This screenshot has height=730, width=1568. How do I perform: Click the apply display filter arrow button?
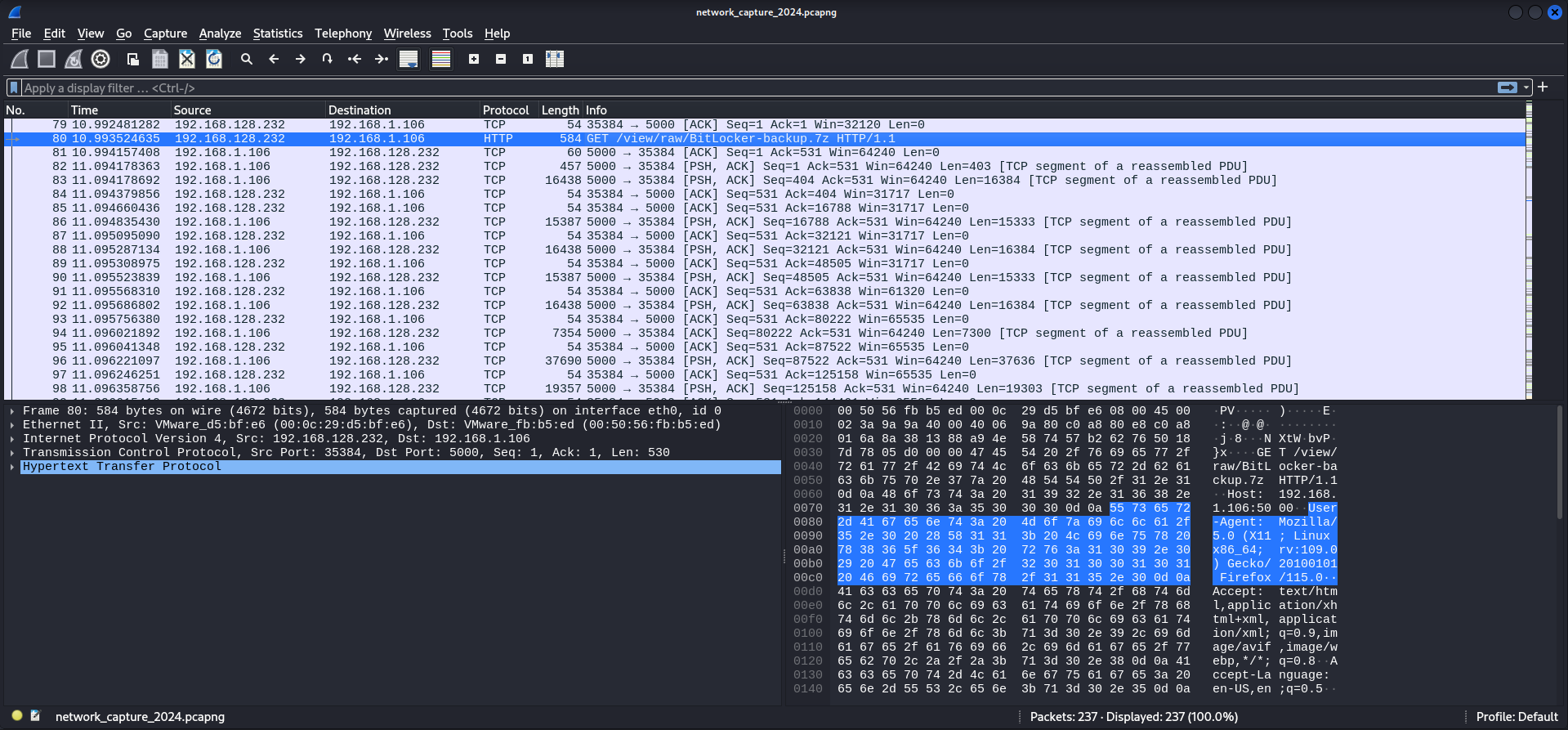pyautogui.click(x=1507, y=87)
